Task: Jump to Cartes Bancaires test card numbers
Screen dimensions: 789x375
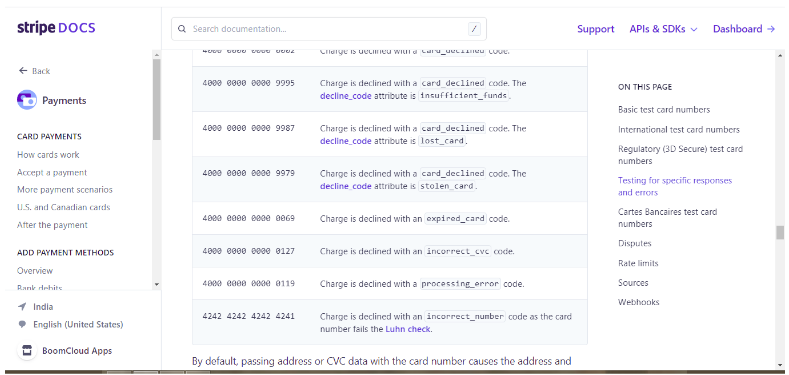Action: coord(667,217)
